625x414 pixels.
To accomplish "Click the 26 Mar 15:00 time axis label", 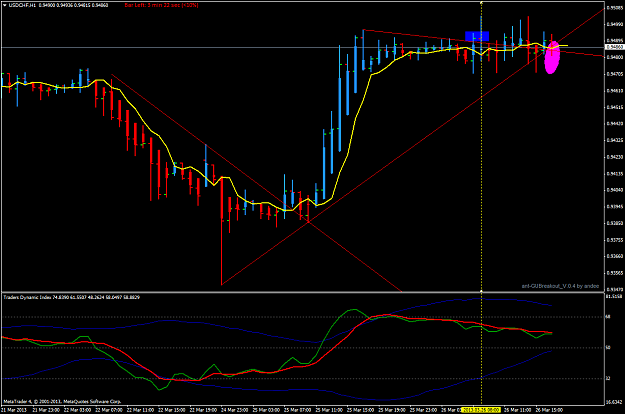I will coord(549,410).
